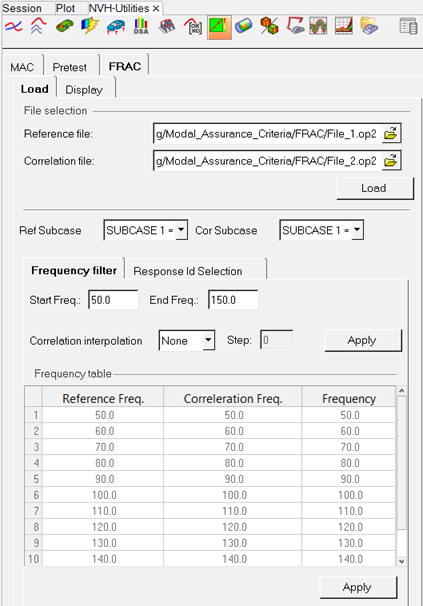This screenshot has width=423, height=606.
Task: Click the red and blue crossing curves icon
Action: [x=13, y=27]
